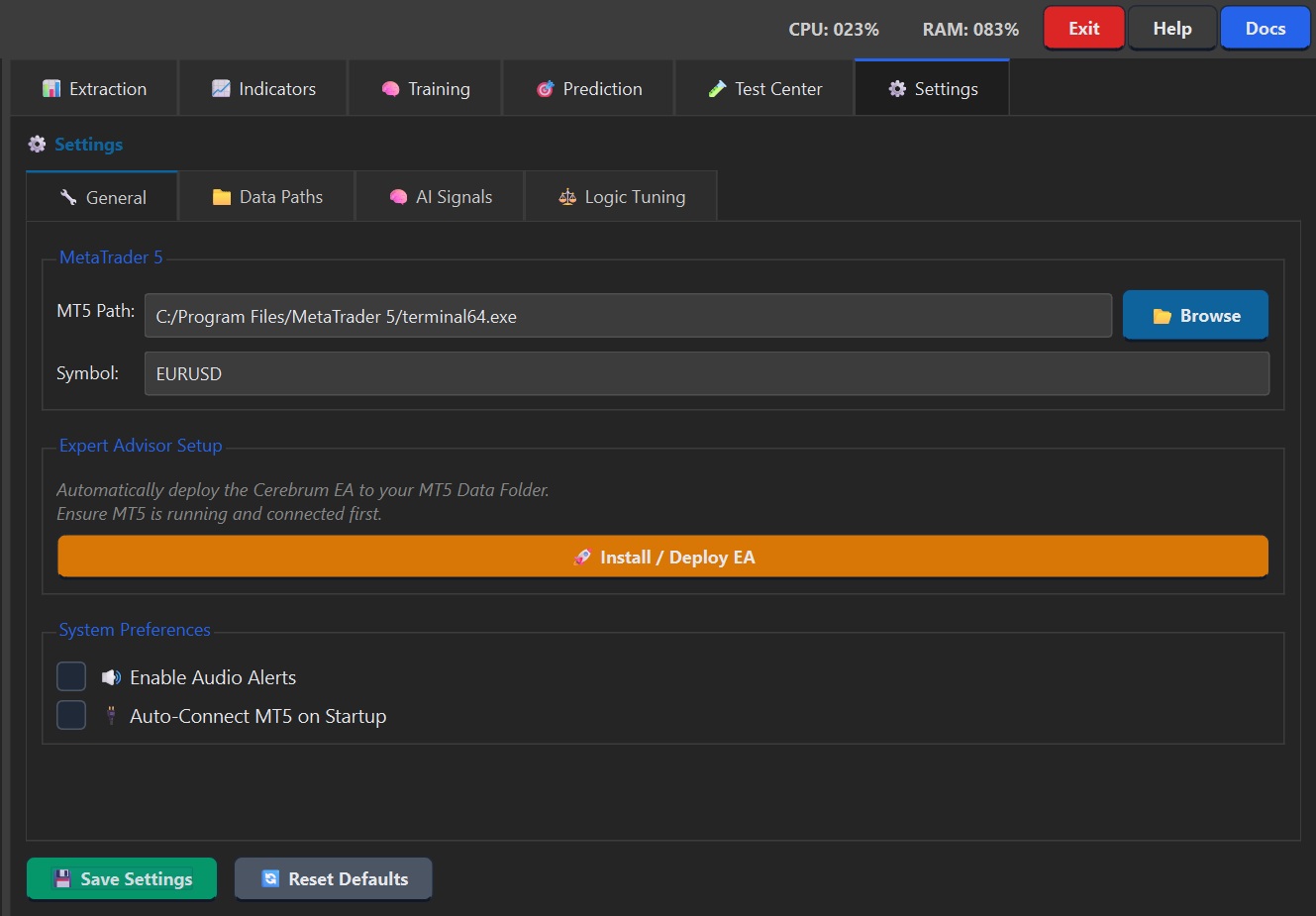Switch to the Indicators tab
The width and height of the screenshot is (1316, 916).
[x=263, y=89]
